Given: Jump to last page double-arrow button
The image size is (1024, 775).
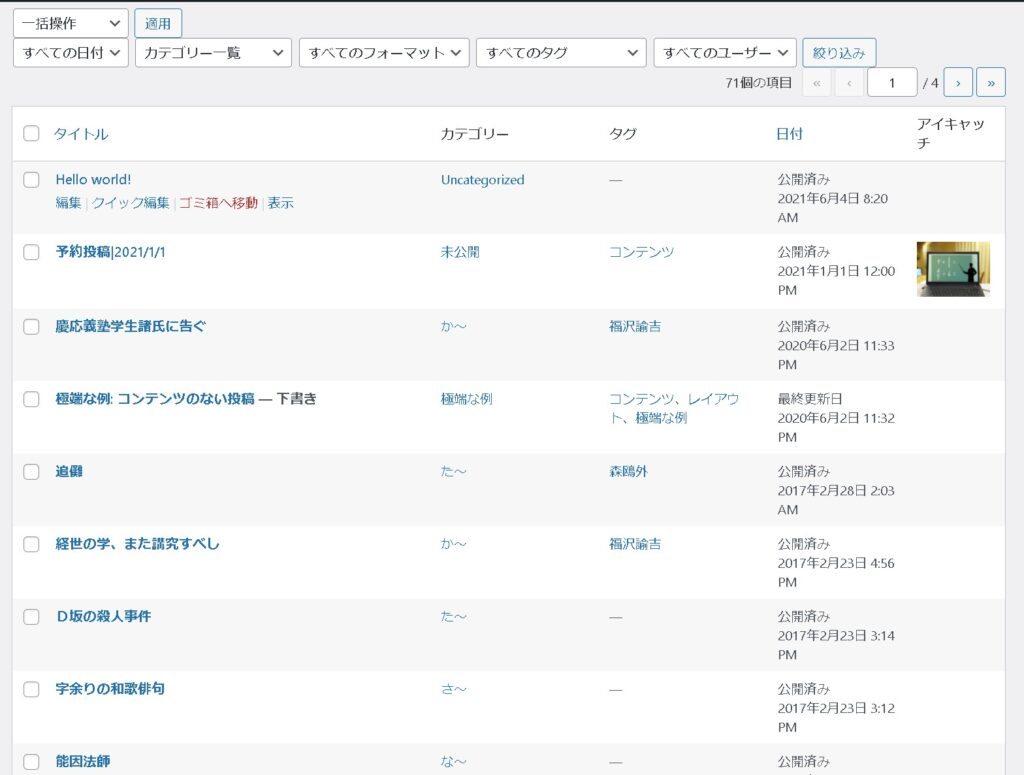Looking at the screenshot, I should (x=991, y=83).
